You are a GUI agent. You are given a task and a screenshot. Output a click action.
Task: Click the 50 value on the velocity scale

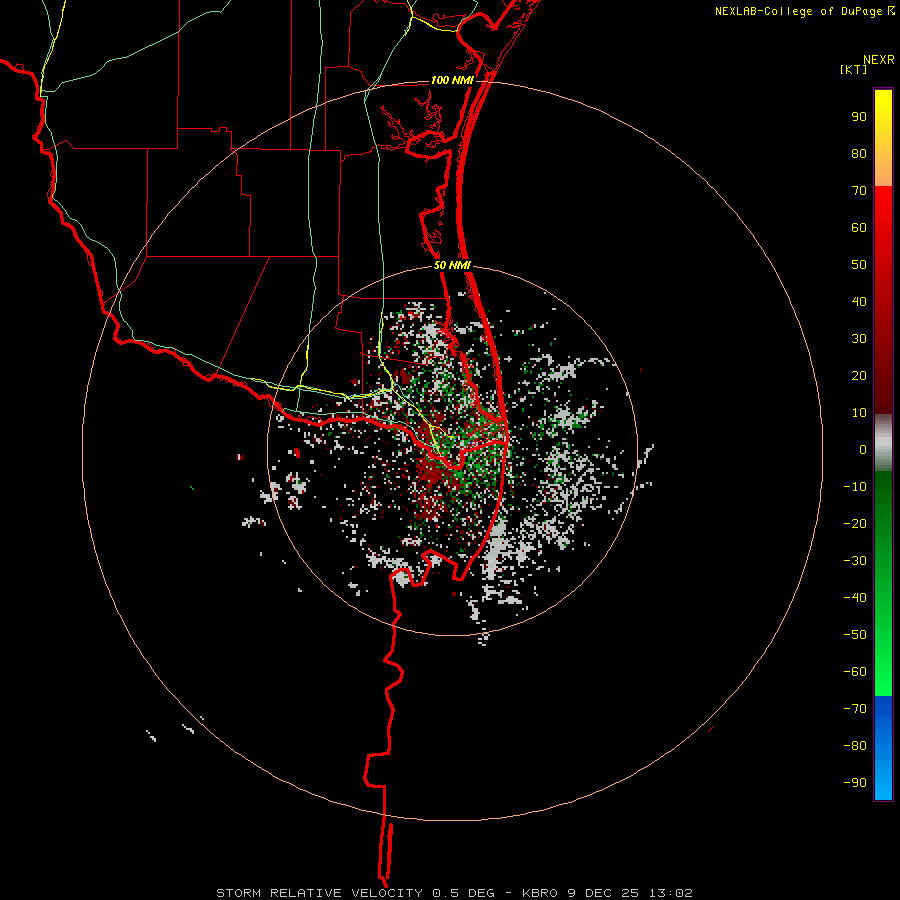(859, 265)
